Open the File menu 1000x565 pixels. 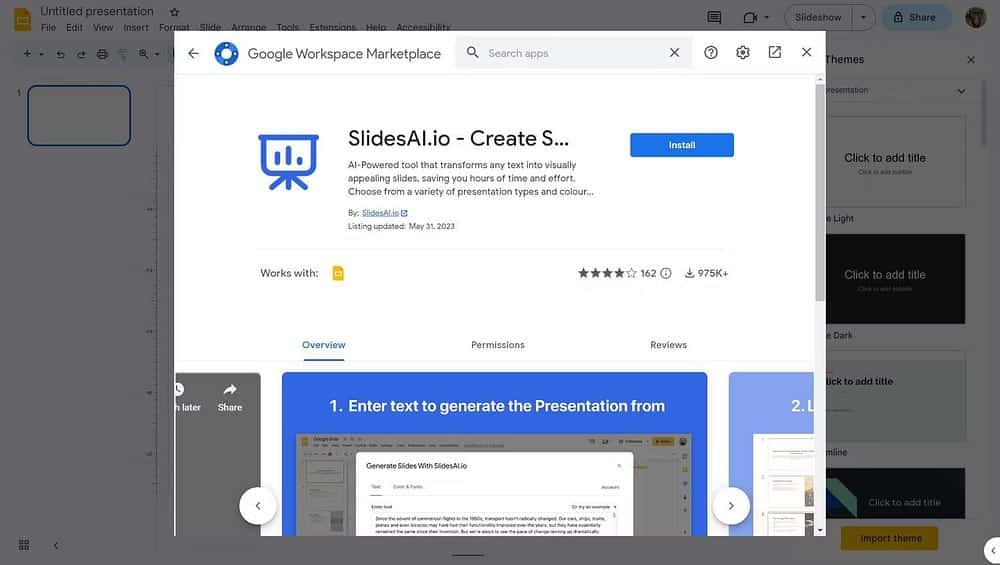click(48, 27)
